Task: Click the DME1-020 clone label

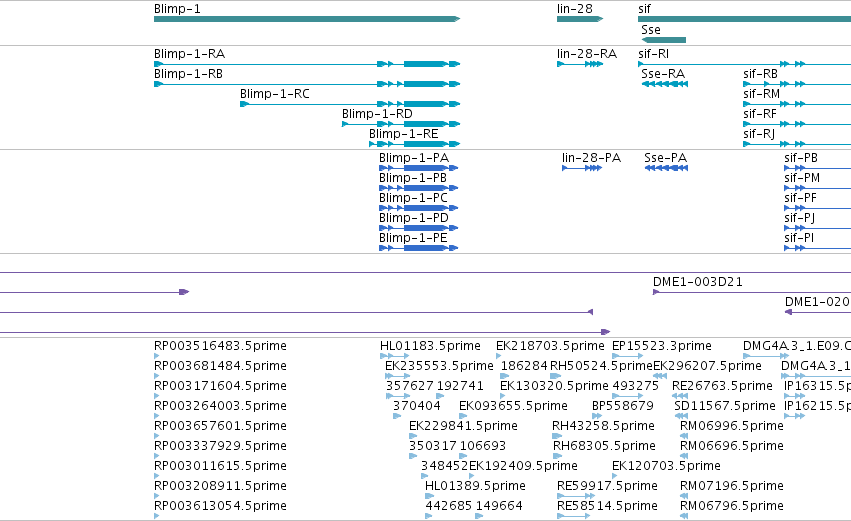Action: (x=817, y=302)
